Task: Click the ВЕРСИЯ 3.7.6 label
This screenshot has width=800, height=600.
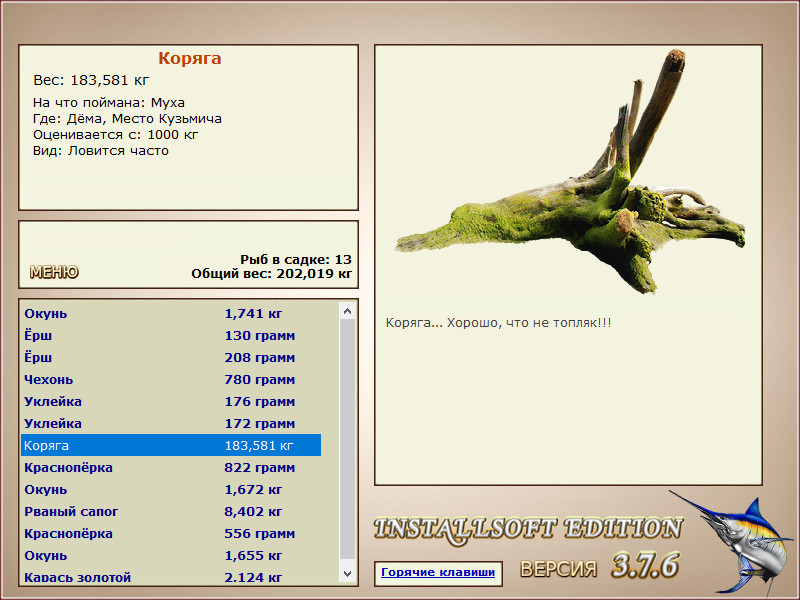Action: point(599,565)
